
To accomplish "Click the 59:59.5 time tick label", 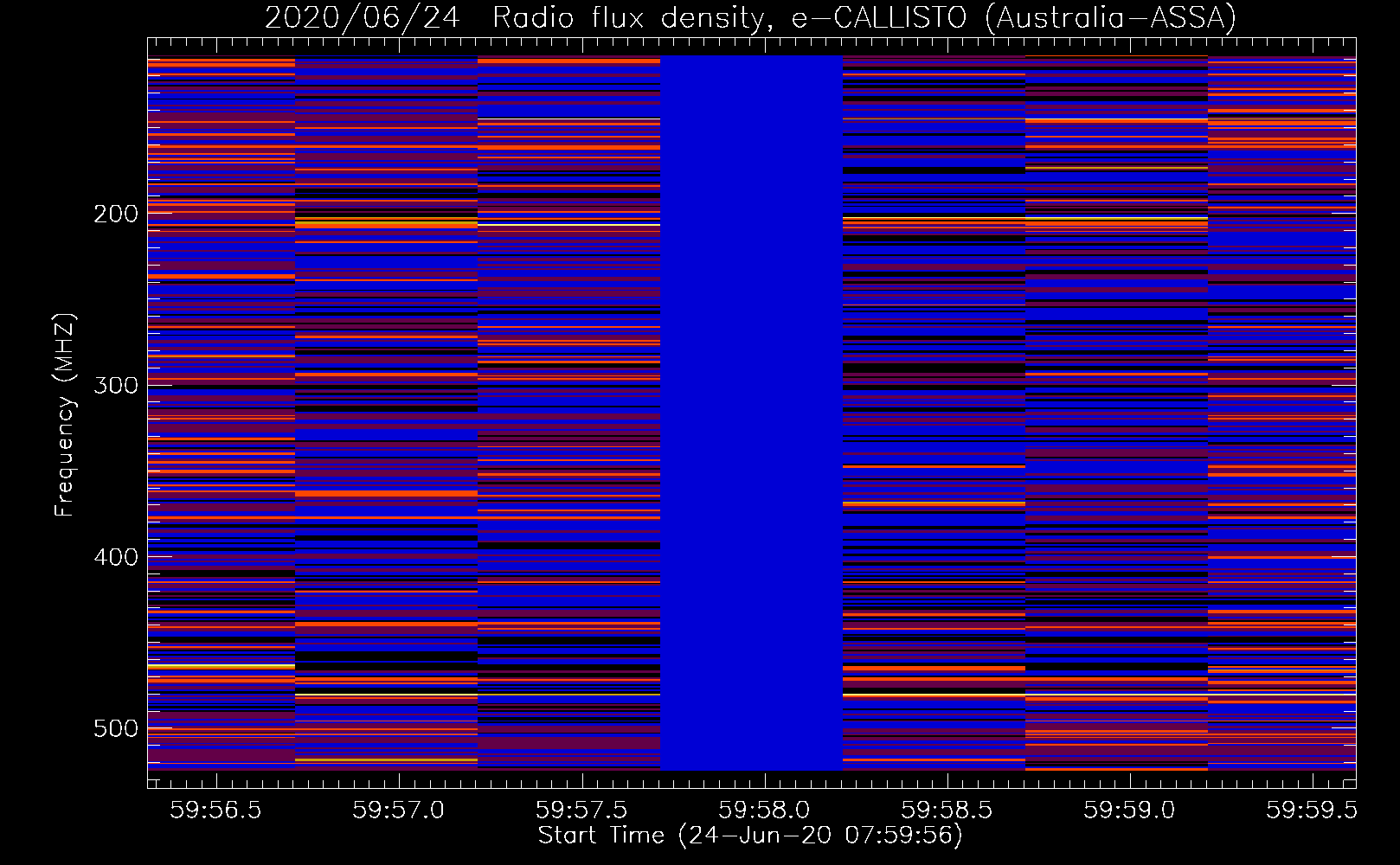I will pos(1311,810).
